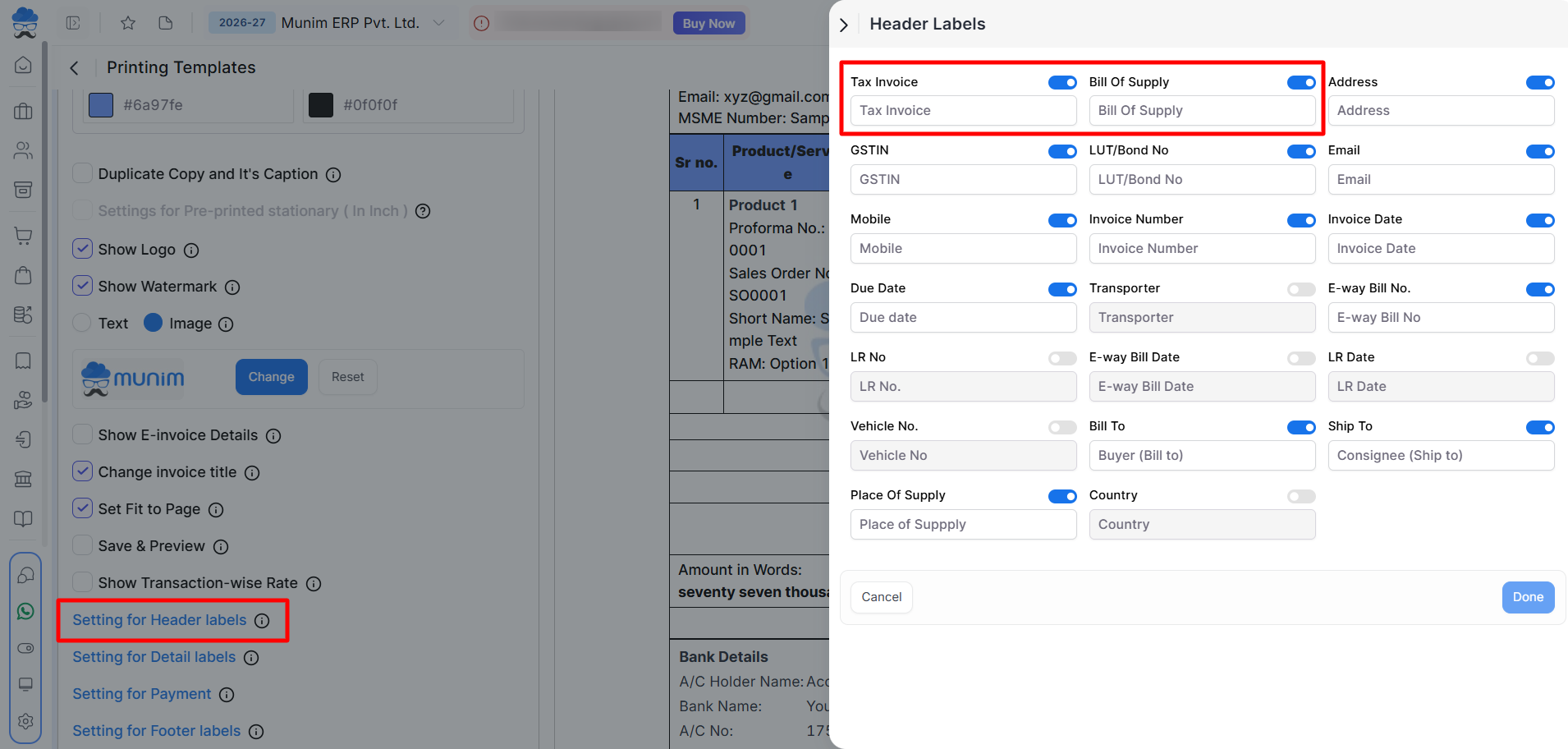Open the home dashboard sidebar icon
Viewport: 1568px width, 749px height.
click(x=24, y=65)
